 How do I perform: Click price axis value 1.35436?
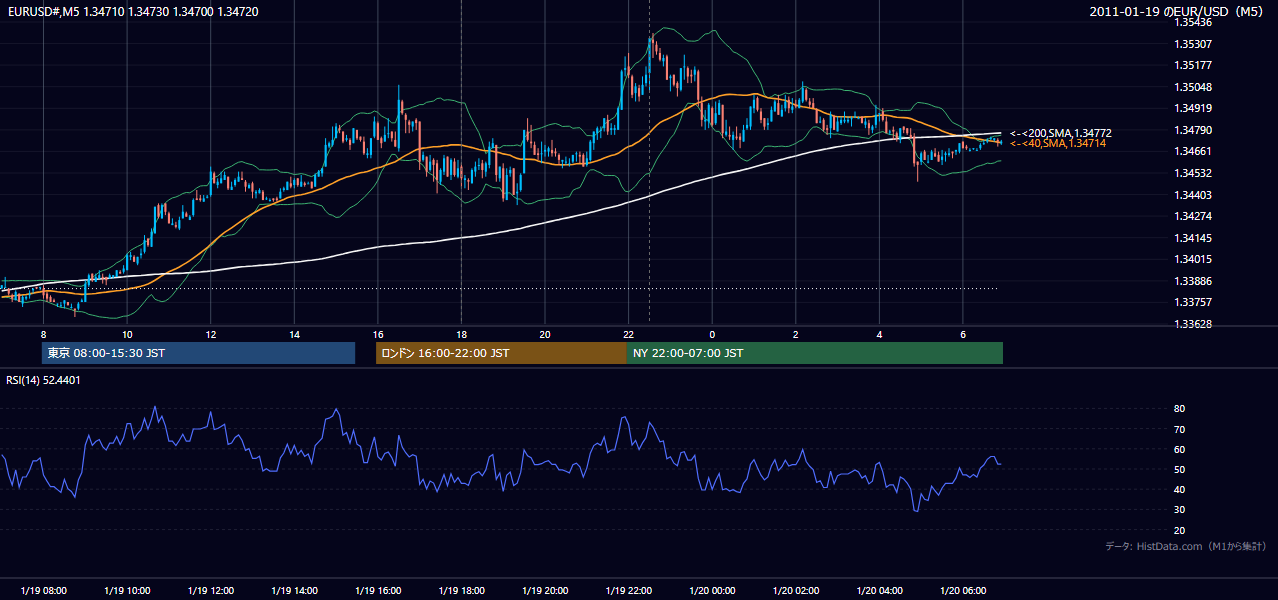point(1192,22)
